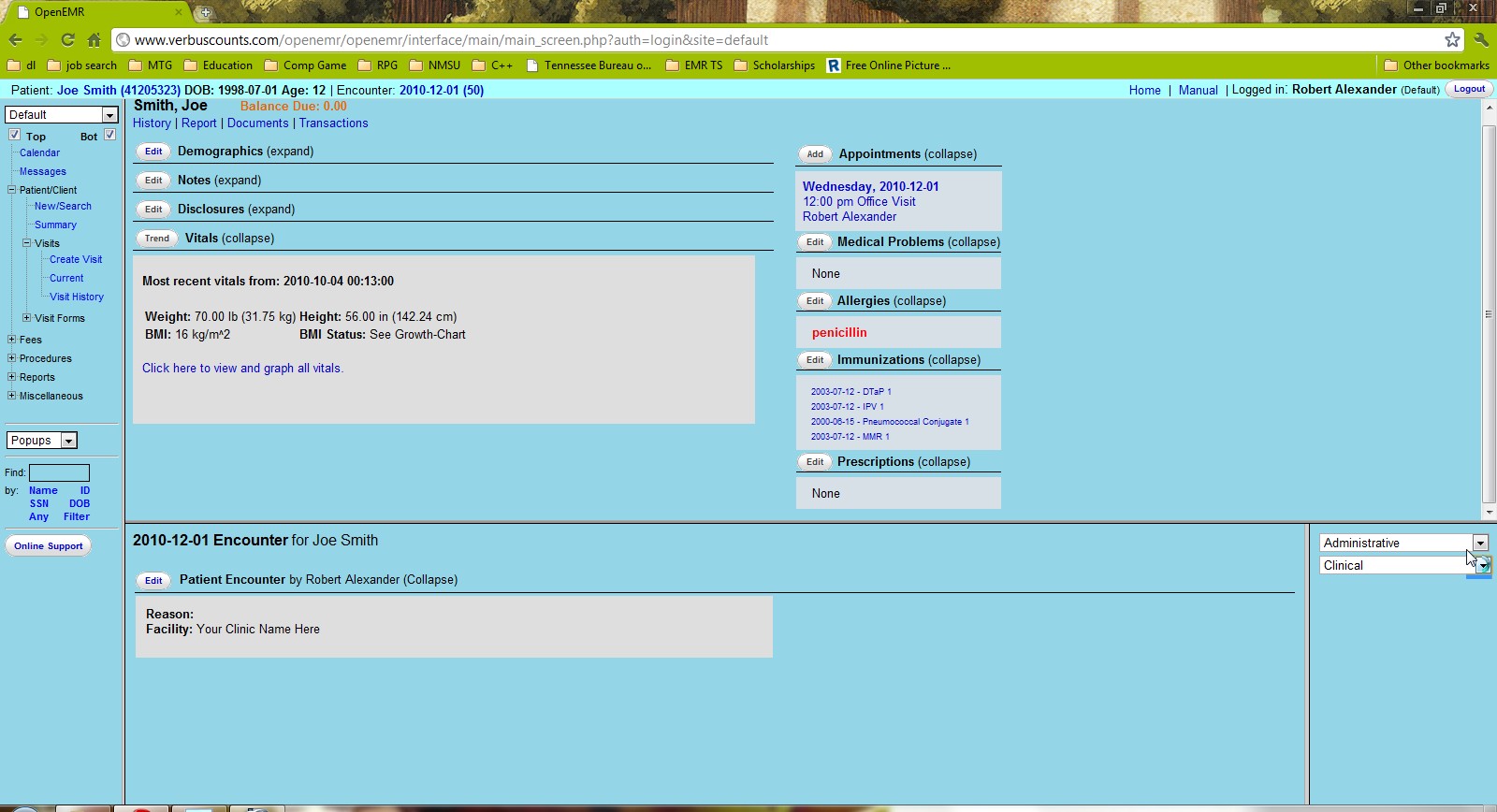Click the browser back arrow icon
Screen dimensions: 1497x812
pyautogui.click(x=15, y=40)
